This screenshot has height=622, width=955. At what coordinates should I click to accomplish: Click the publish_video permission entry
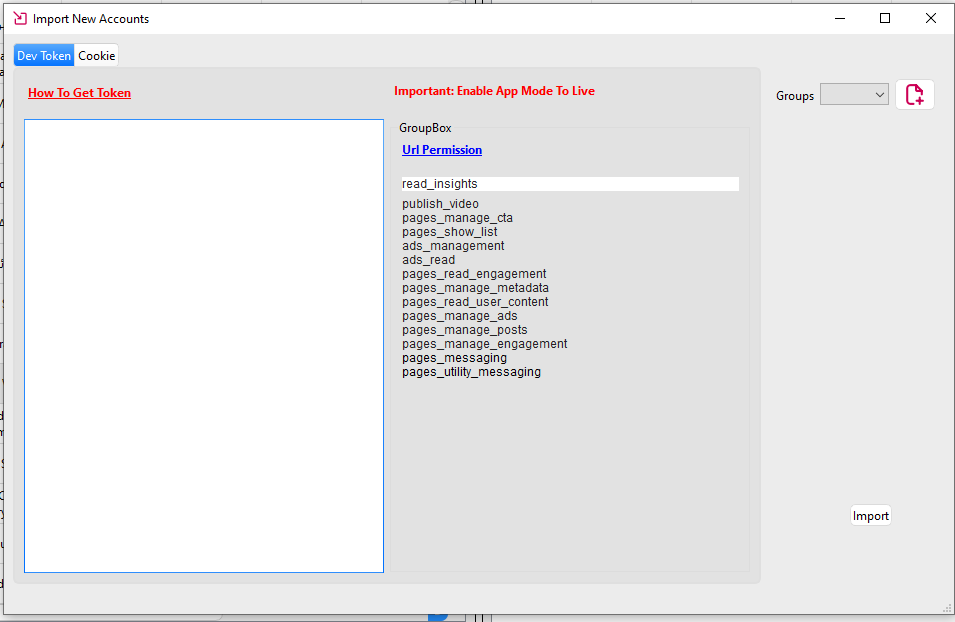point(440,204)
